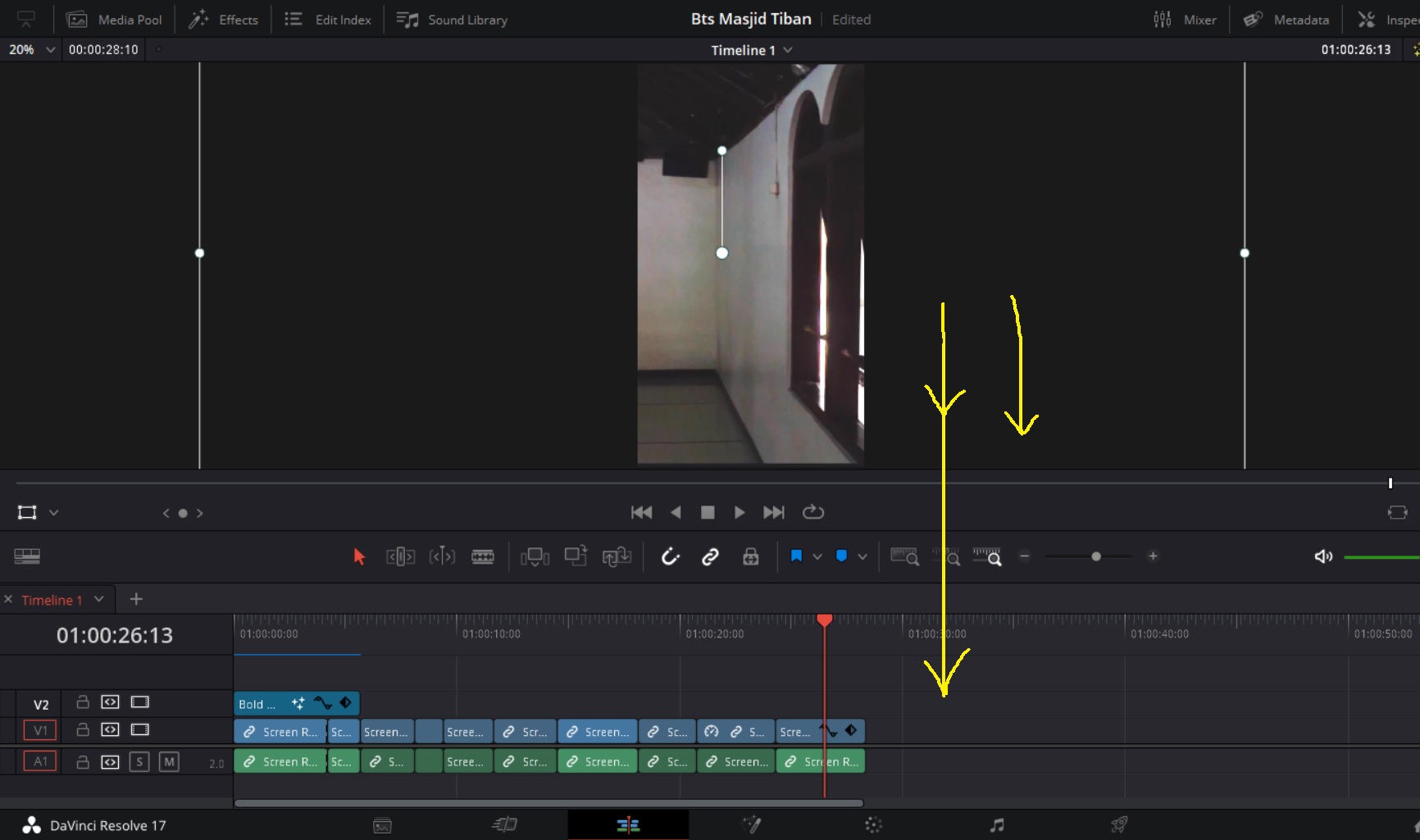Click the timeline horizontal scrollbar
This screenshot has width=1420, height=840.
[548, 803]
